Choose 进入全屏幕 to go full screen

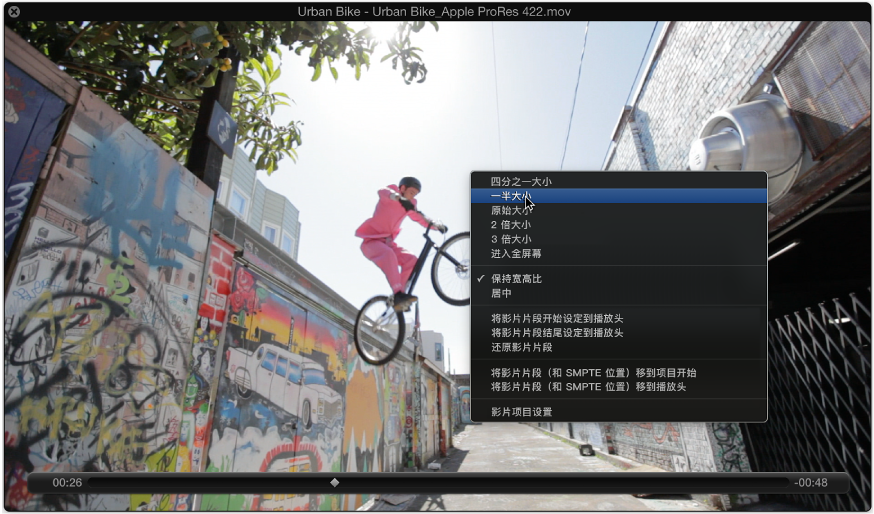click(619, 254)
